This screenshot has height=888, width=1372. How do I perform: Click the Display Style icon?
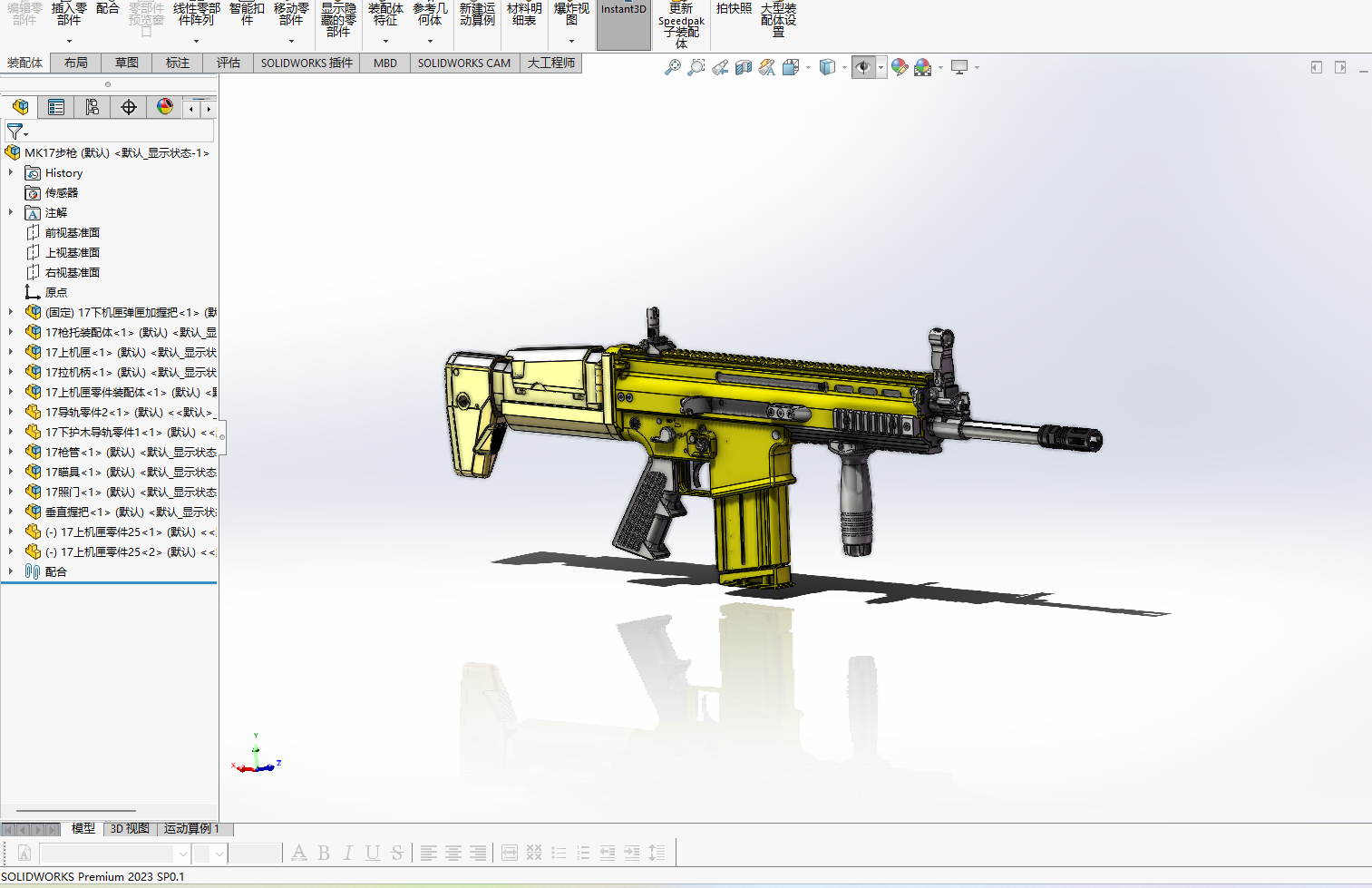(x=827, y=67)
